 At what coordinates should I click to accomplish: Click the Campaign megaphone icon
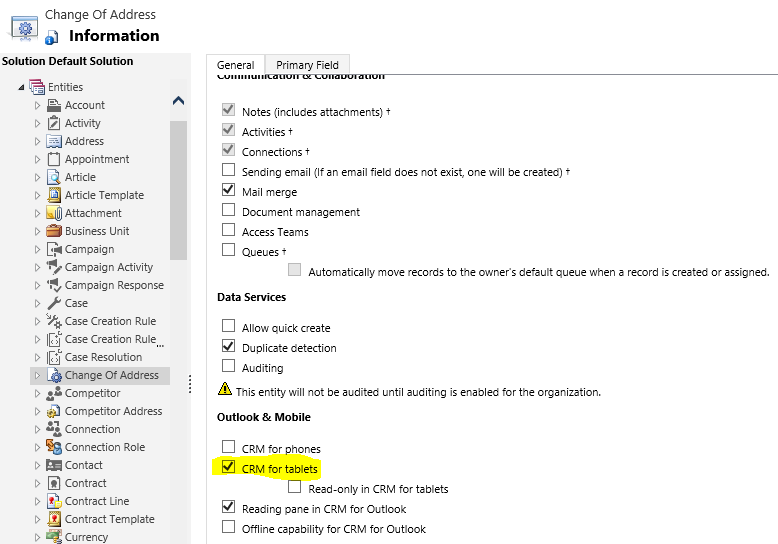click(54, 249)
